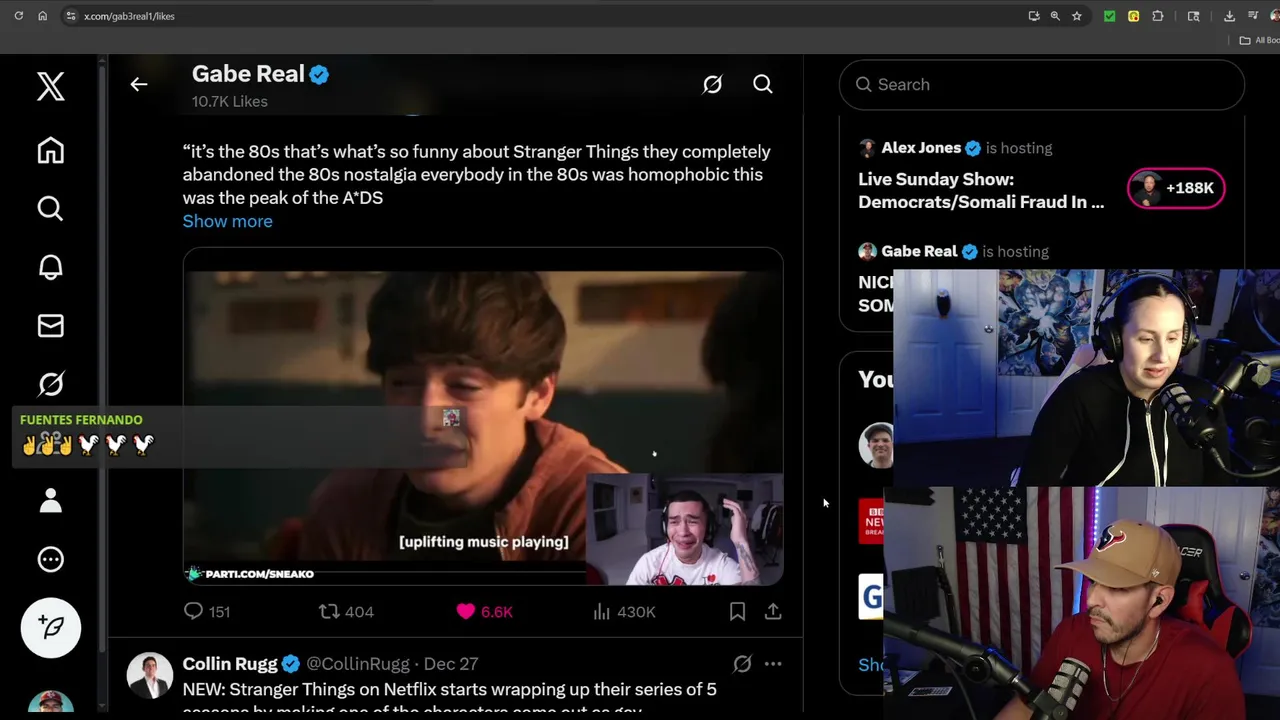Expand tweet text with Show more
The image size is (1280, 720).
(x=227, y=221)
